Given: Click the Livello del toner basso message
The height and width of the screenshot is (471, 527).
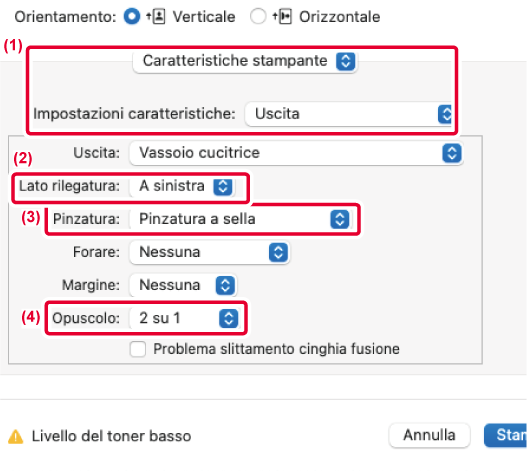Looking at the screenshot, I should (111, 436).
